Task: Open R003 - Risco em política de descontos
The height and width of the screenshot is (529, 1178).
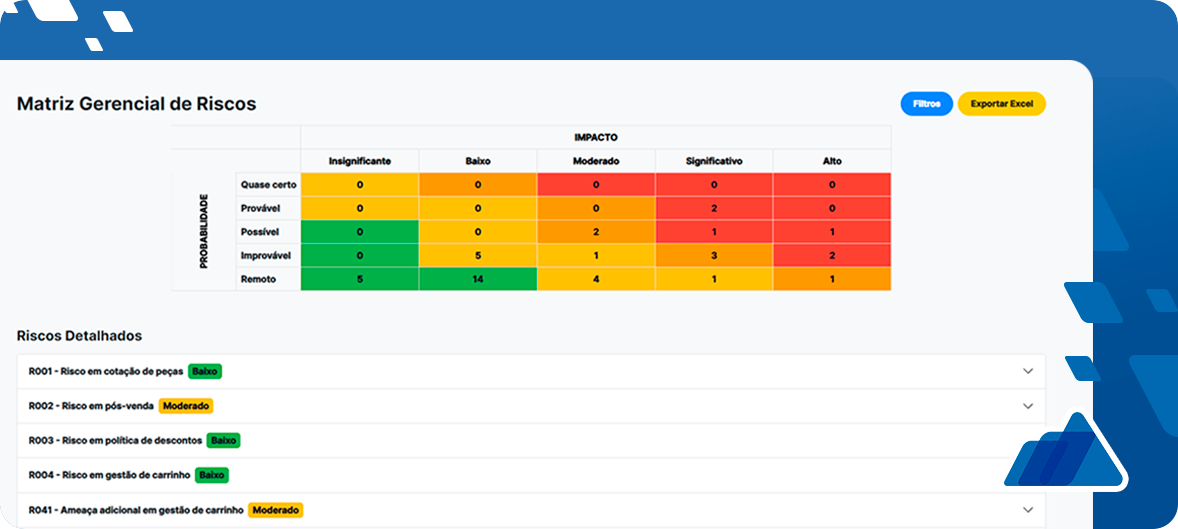Action: 116,441
